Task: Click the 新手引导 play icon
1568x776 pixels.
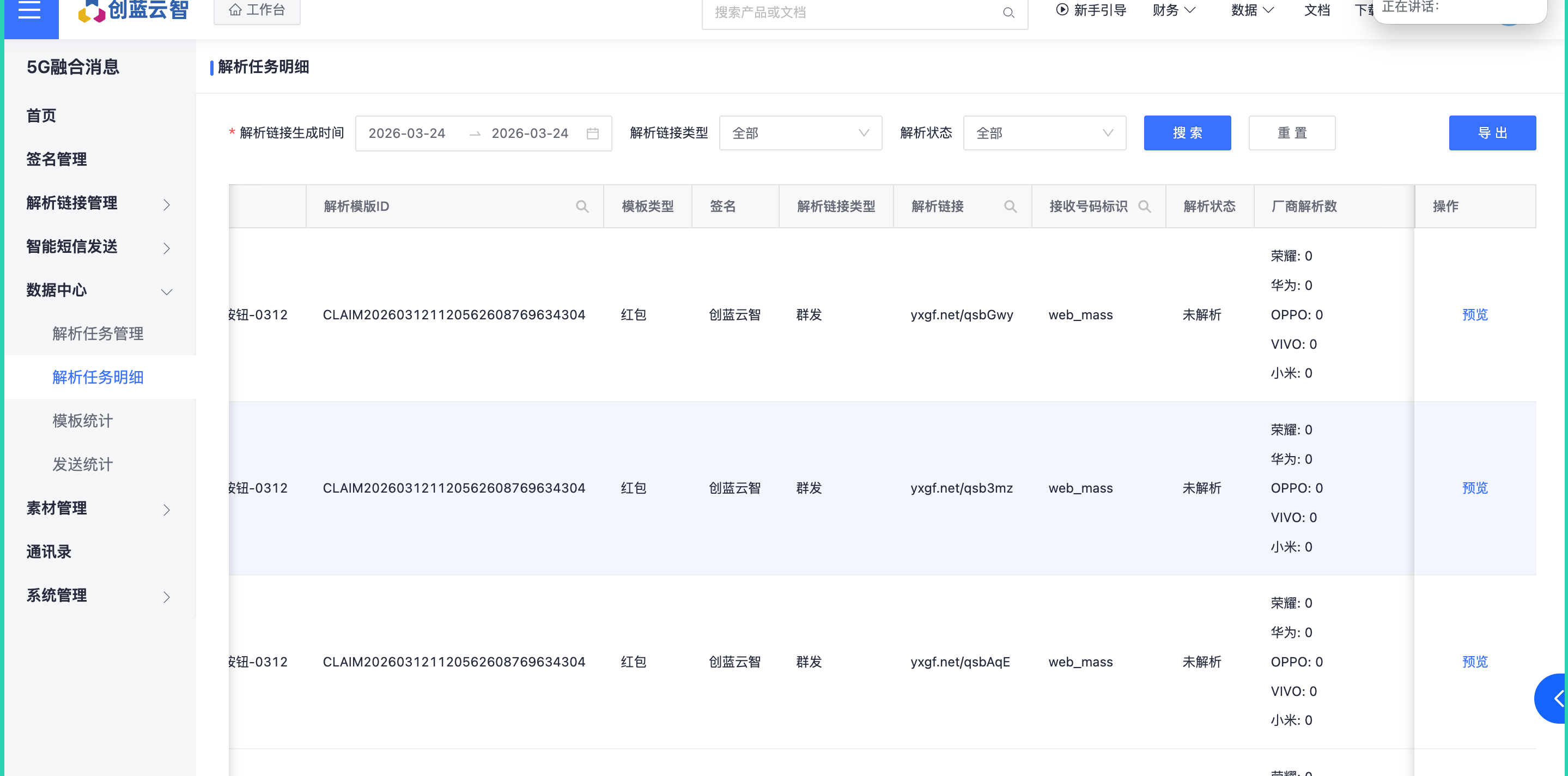Action: (x=1062, y=10)
